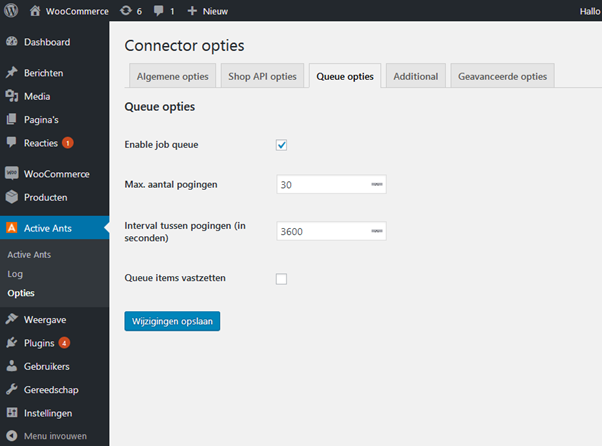This screenshot has height=446, width=602.
Task: Click the WordPress logo icon
Action: point(12,11)
